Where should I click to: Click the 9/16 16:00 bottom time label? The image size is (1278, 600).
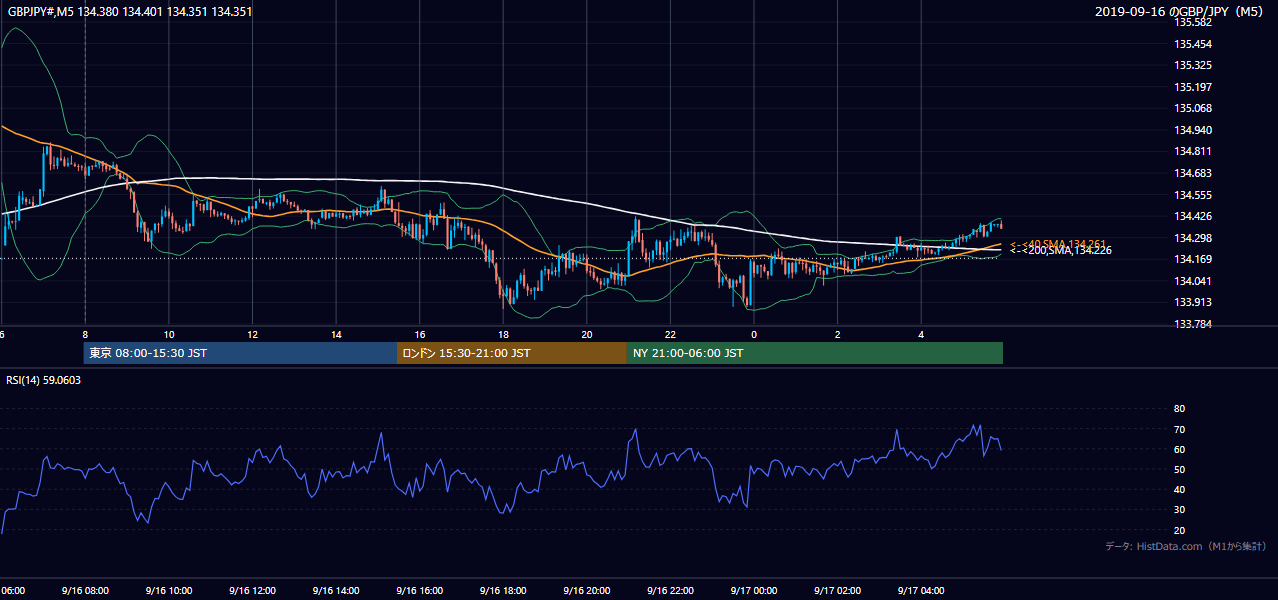click(x=419, y=591)
